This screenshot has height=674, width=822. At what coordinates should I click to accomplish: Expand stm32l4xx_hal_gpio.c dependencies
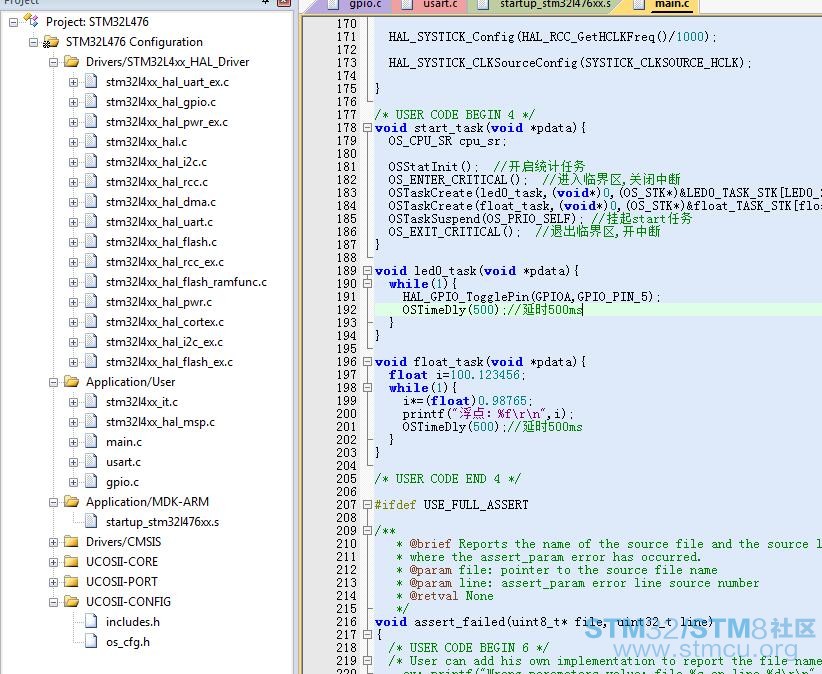coord(73,102)
